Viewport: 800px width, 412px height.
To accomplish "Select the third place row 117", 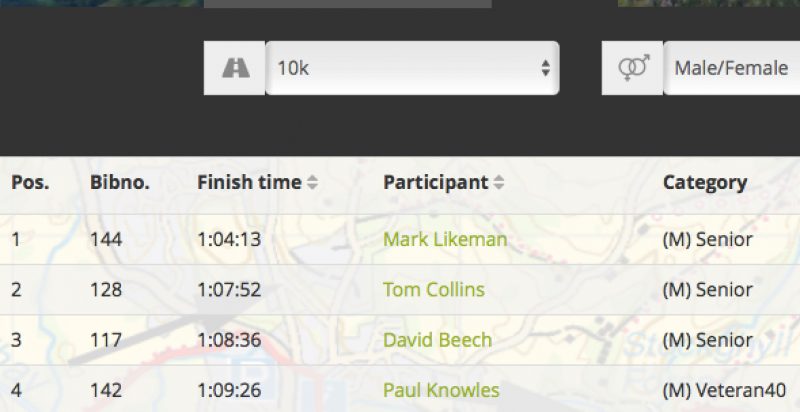I will tap(400, 340).
